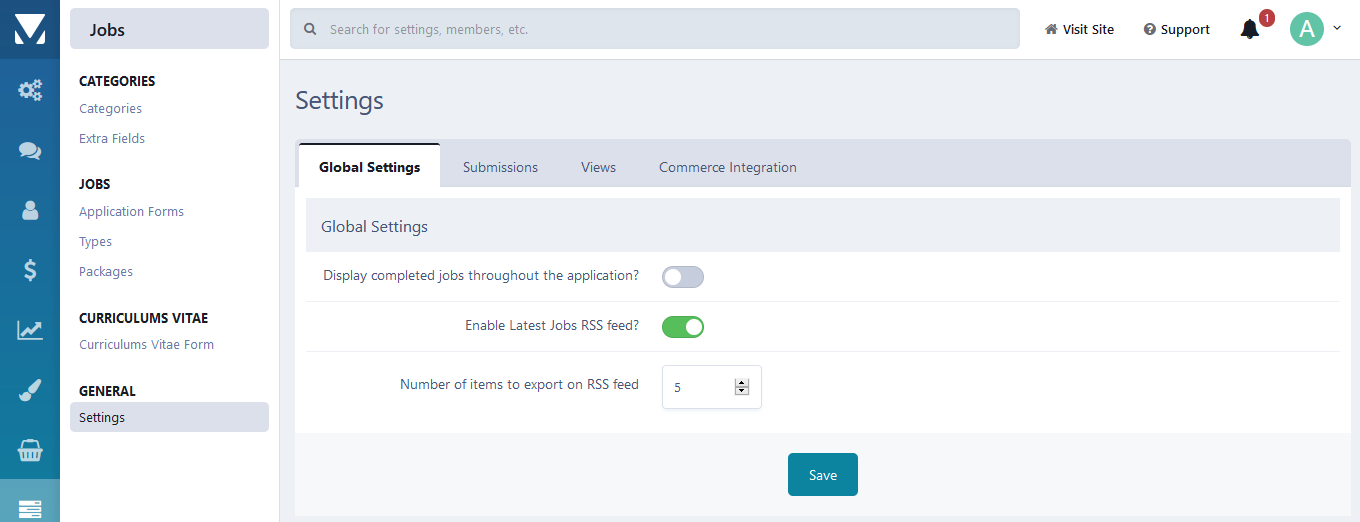Screen dimensions: 1360x522
Task: Select the Customization paintbrush icon
Action: coord(30,390)
